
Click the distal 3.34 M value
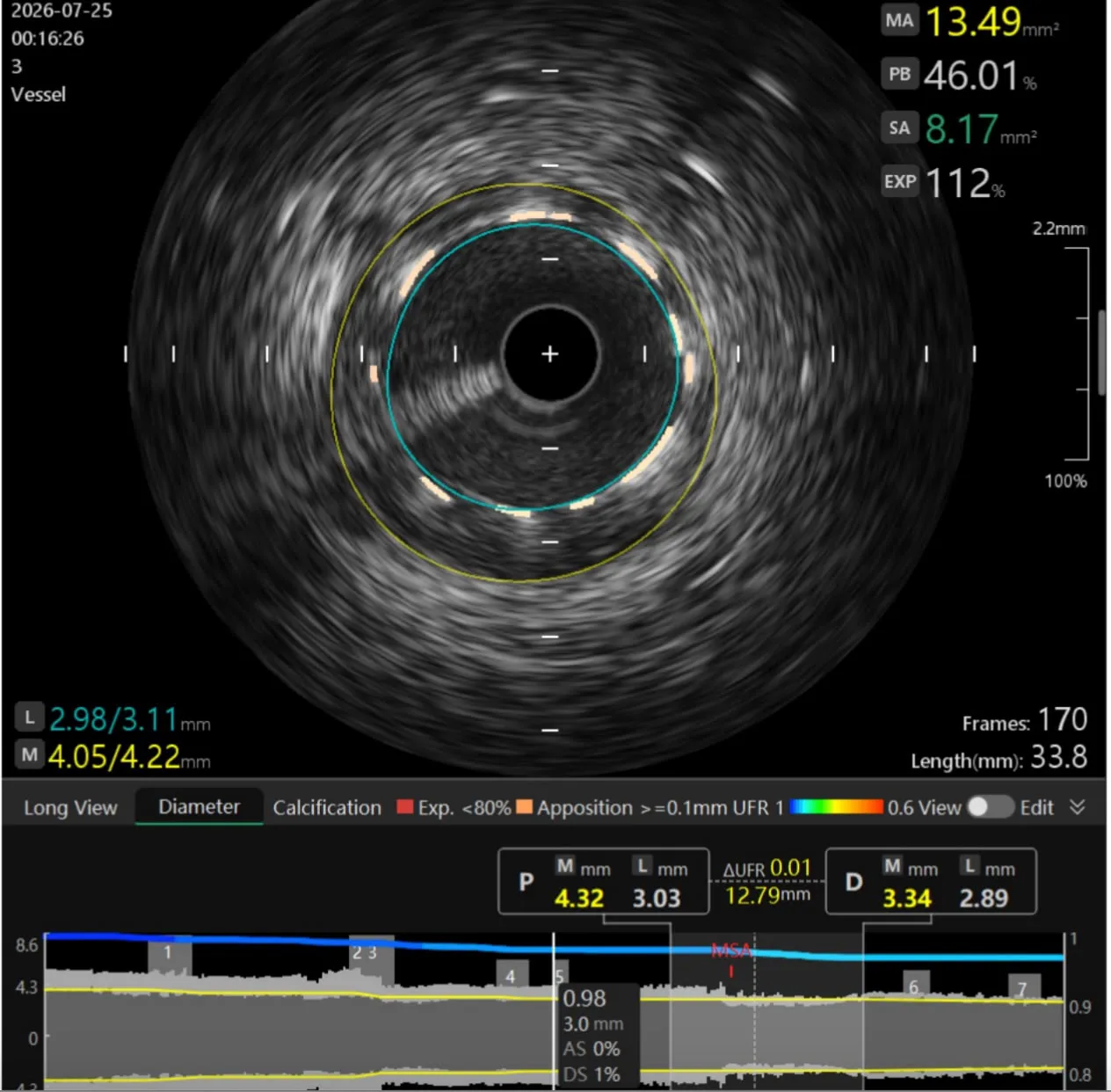(x=906, y=899)
